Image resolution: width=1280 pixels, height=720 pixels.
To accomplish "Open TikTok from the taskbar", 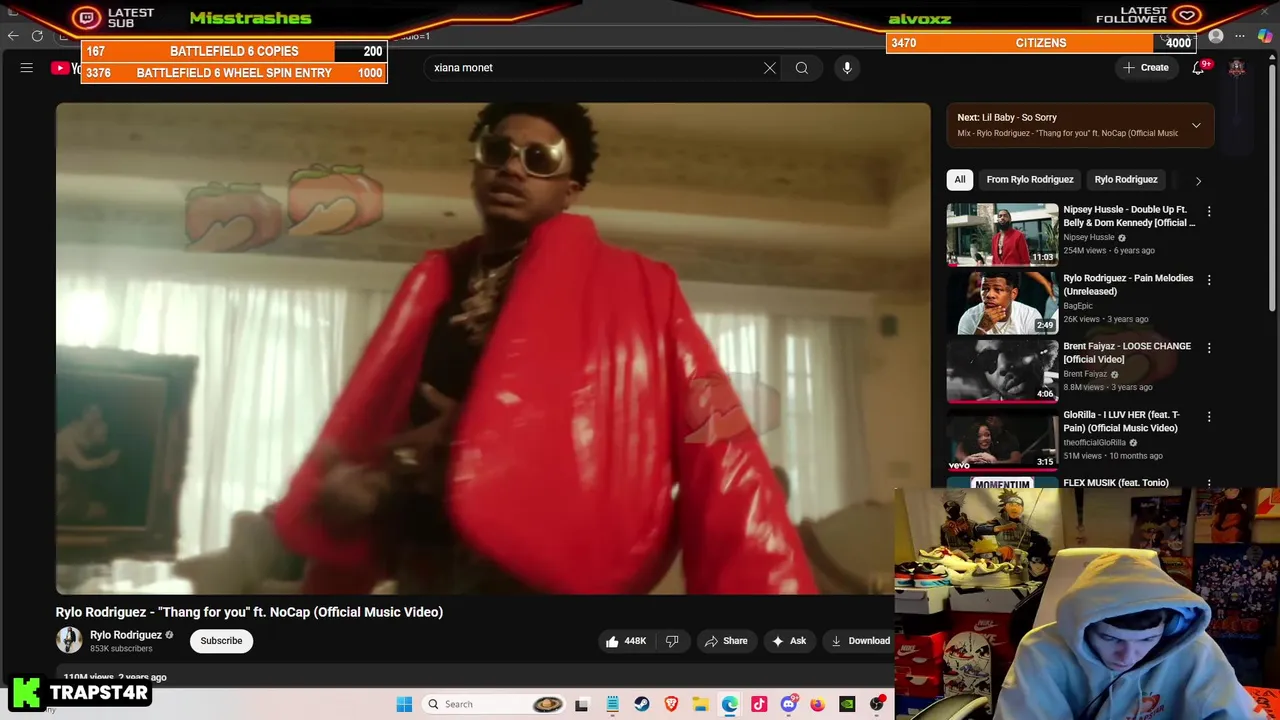I will (x=759, y=704).
